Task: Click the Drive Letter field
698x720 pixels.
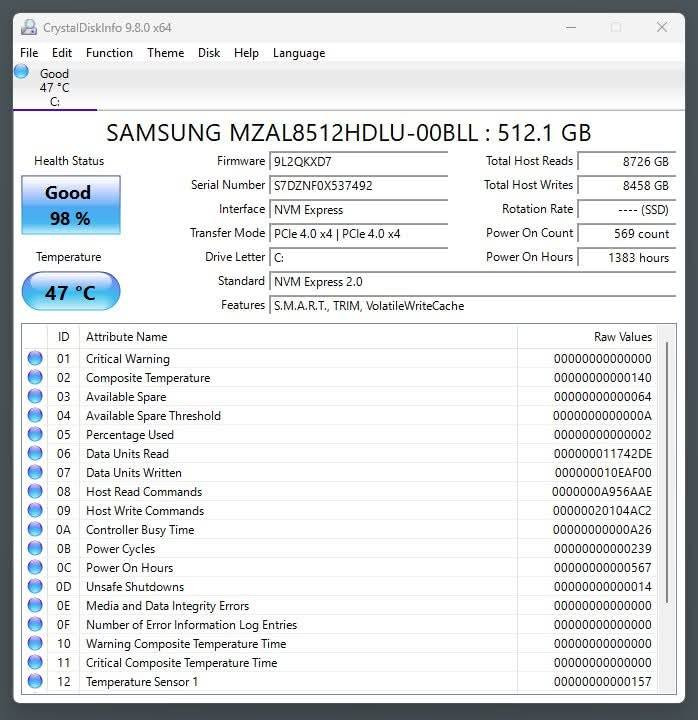Action: click(359, 258)
